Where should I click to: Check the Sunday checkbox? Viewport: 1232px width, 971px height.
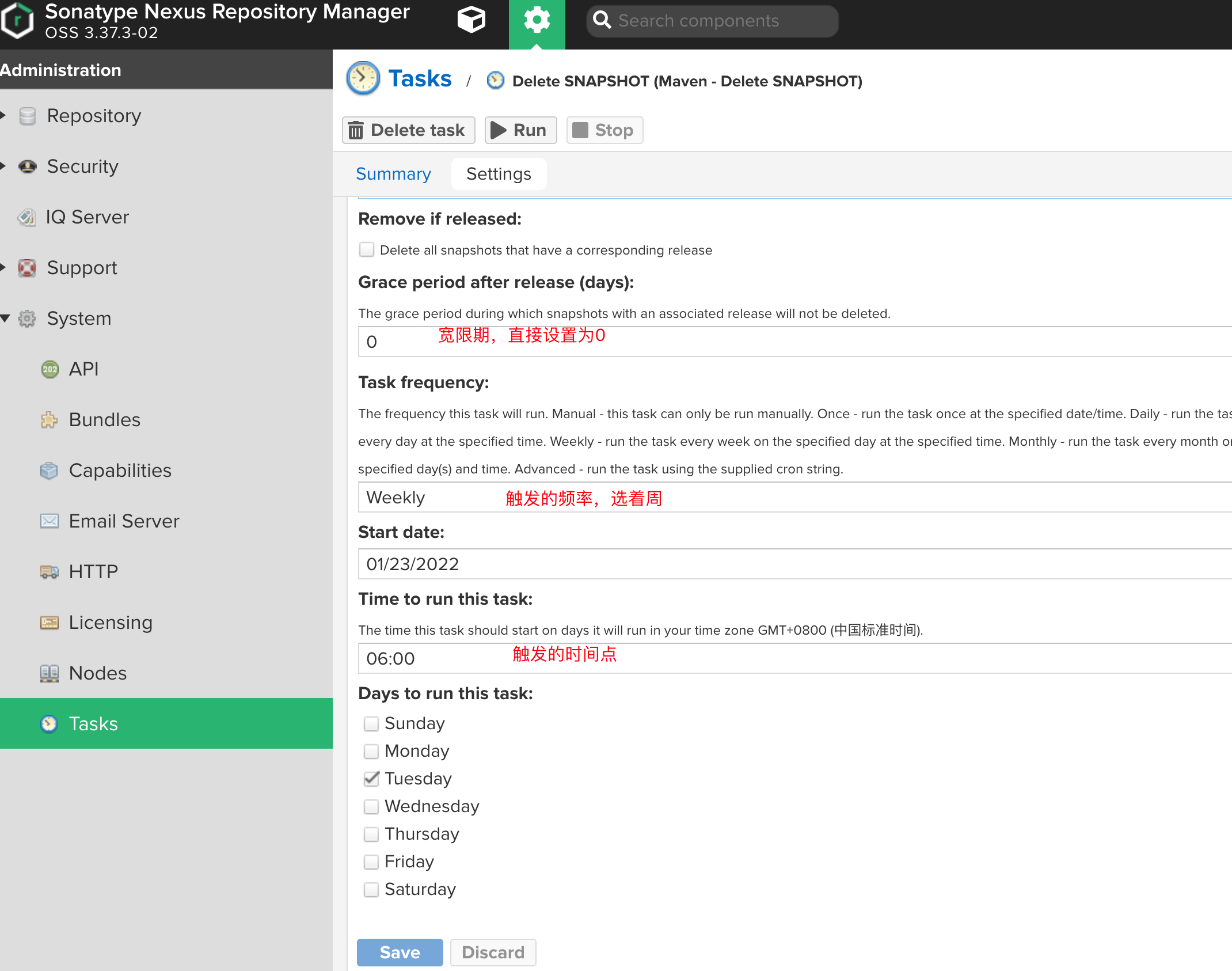point(371,724)
